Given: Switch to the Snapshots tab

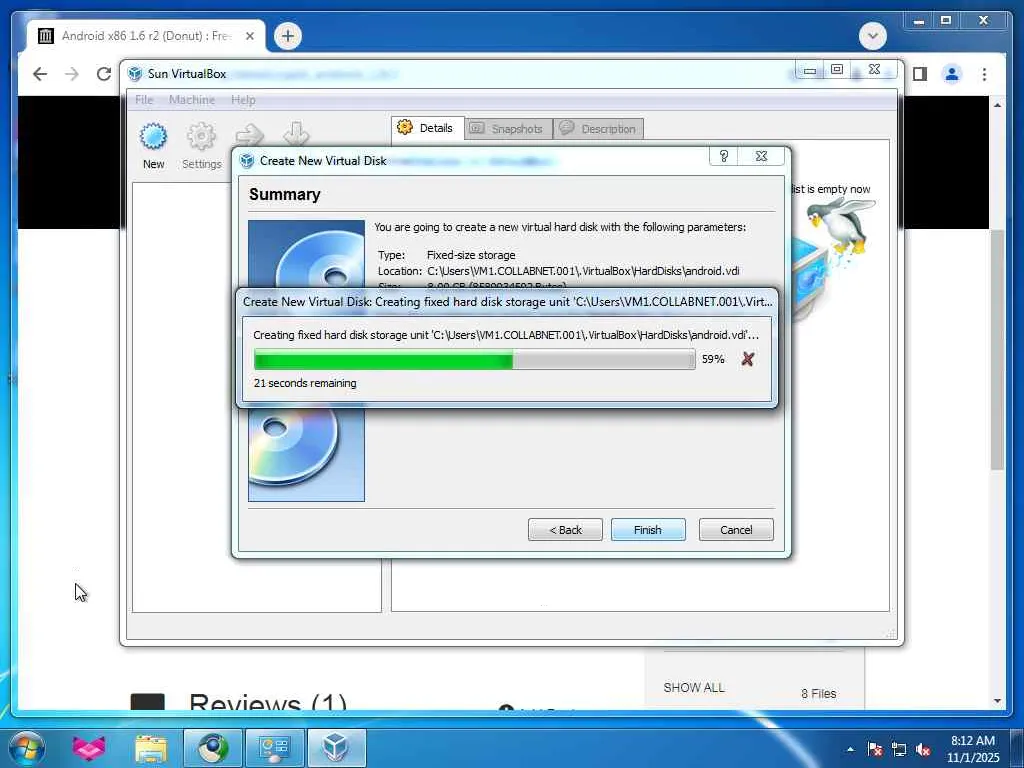Looking at the screenshot, I should coord(508,129).
